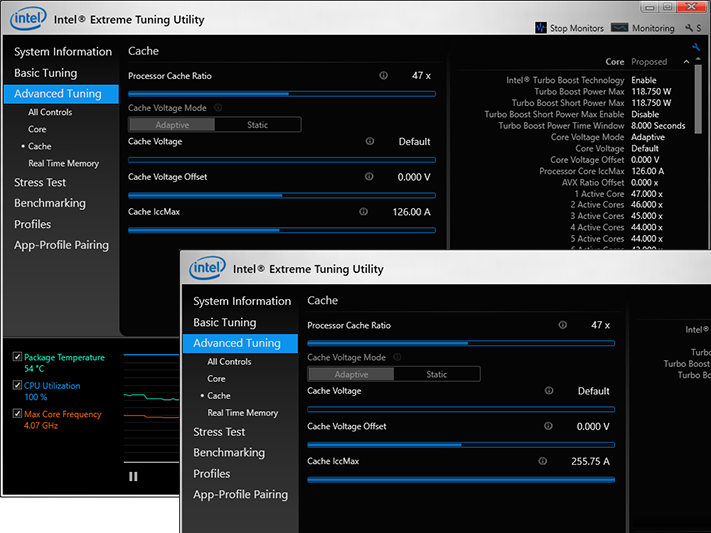Click Cache Voltage slider in front window
The image size is (711, 533).
(461, 409)
